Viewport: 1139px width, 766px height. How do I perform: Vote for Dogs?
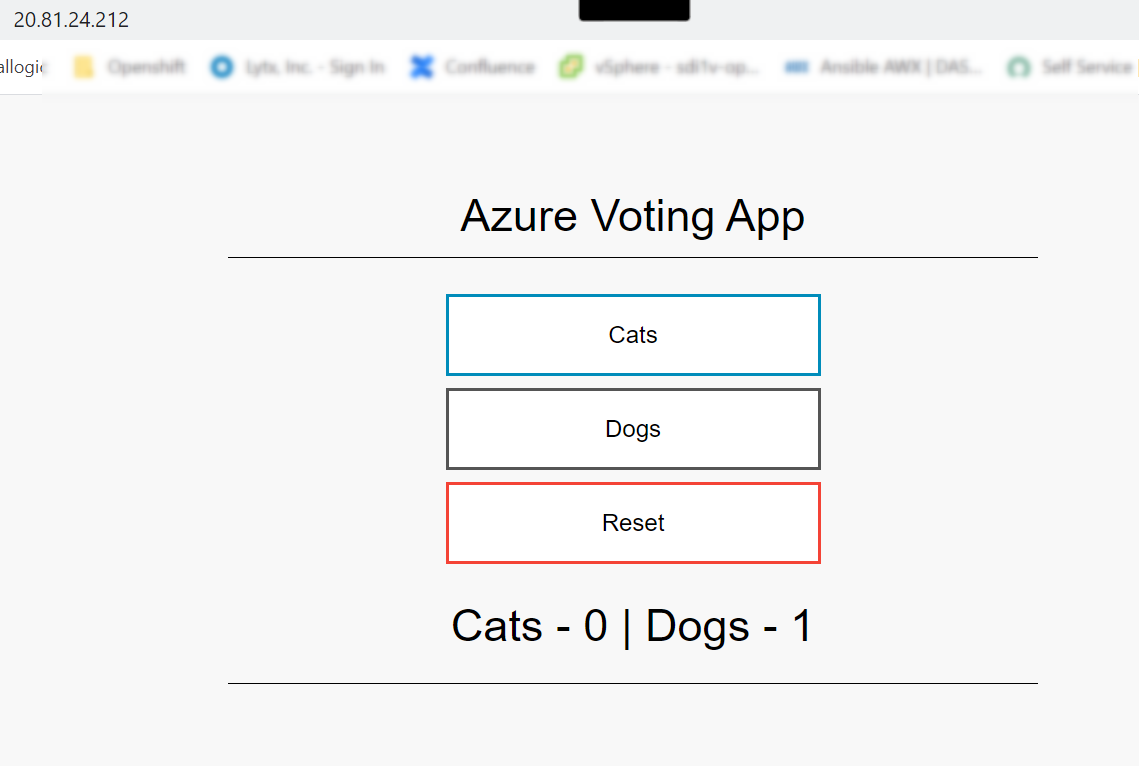point(633,429)
